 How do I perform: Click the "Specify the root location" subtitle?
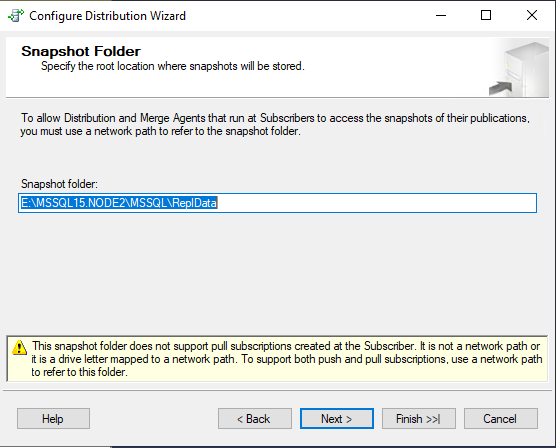click(173, 66)
